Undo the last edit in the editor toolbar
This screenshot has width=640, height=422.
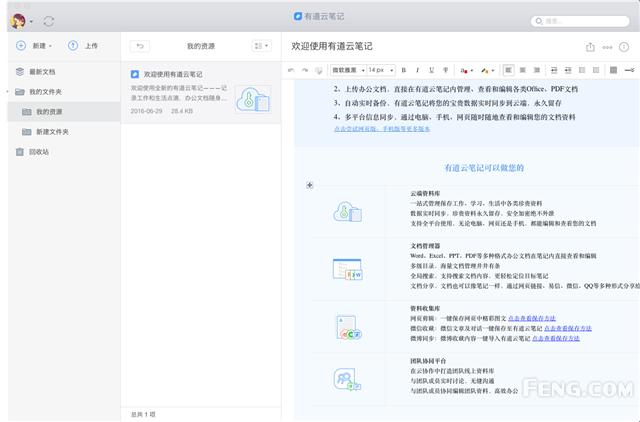pyautogui.click(x=291, y=70)
